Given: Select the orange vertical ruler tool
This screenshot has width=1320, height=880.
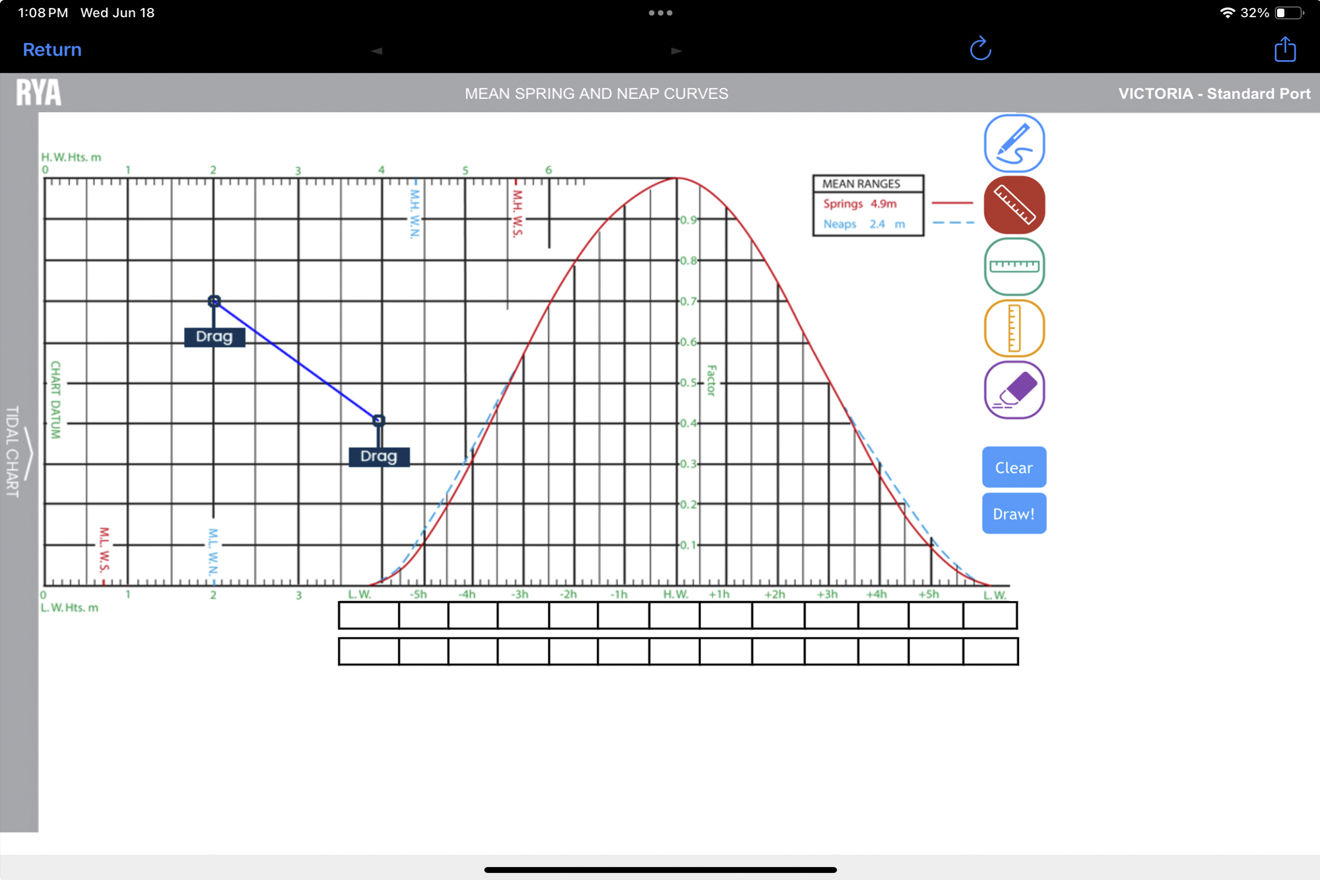Looking at the screenshot, I should coord(1014,328).
